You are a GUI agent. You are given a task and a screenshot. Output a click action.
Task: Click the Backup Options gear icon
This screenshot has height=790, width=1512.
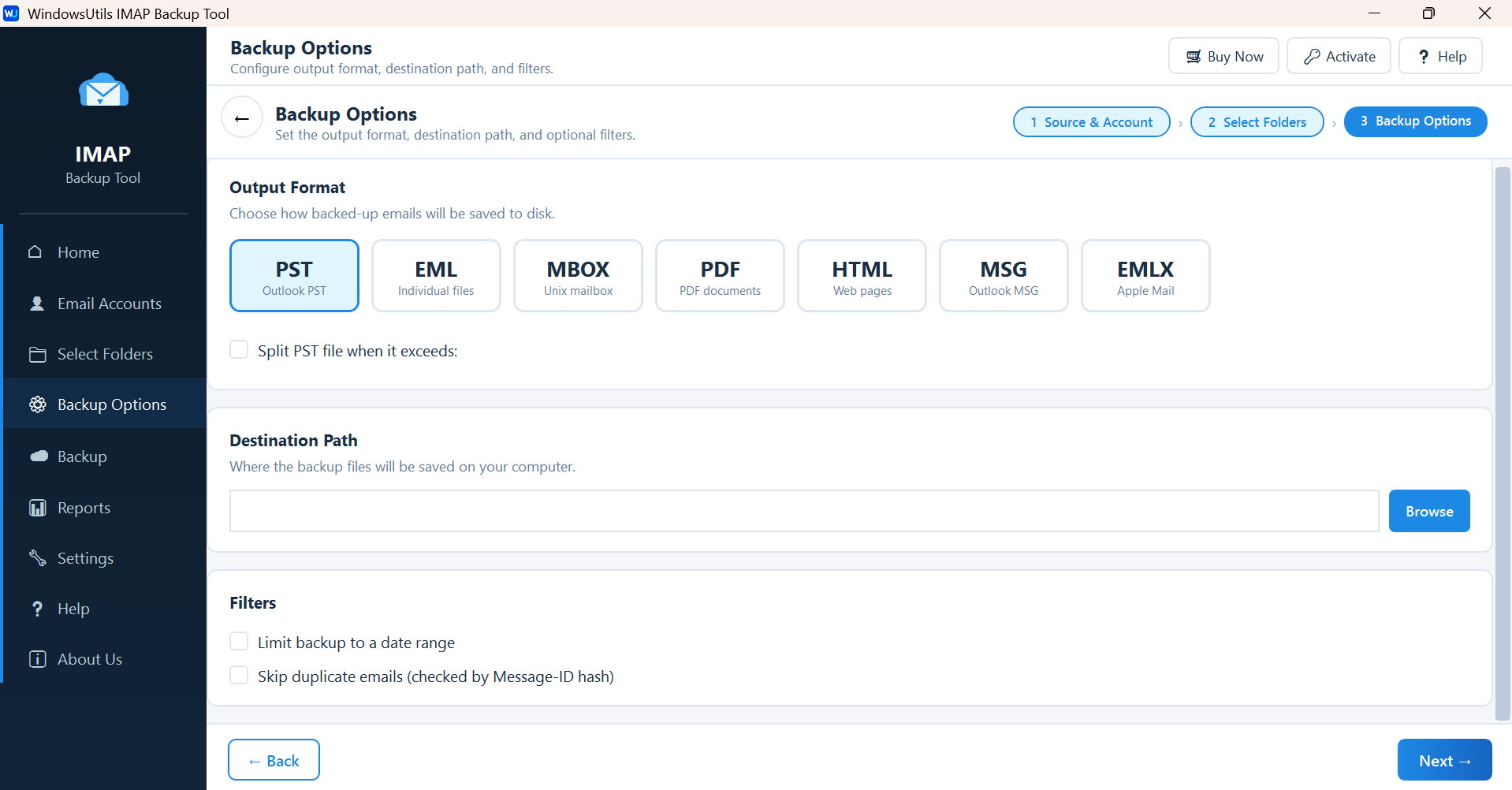[x=37, y=404]
